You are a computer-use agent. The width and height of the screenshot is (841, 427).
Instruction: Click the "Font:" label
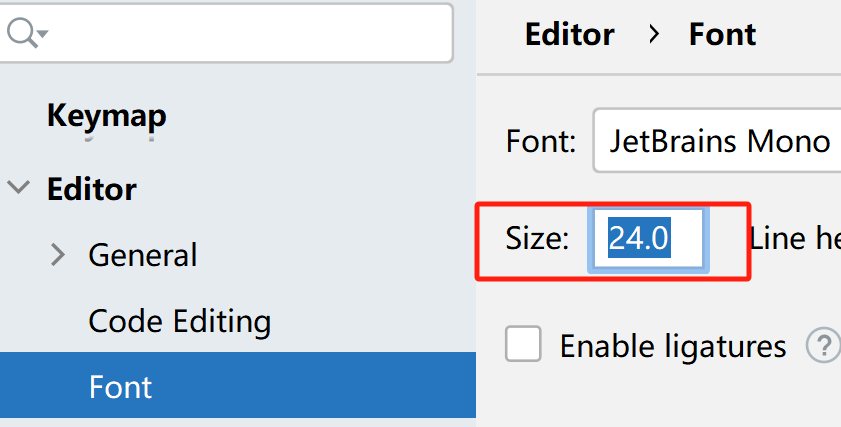coord(541,141)
